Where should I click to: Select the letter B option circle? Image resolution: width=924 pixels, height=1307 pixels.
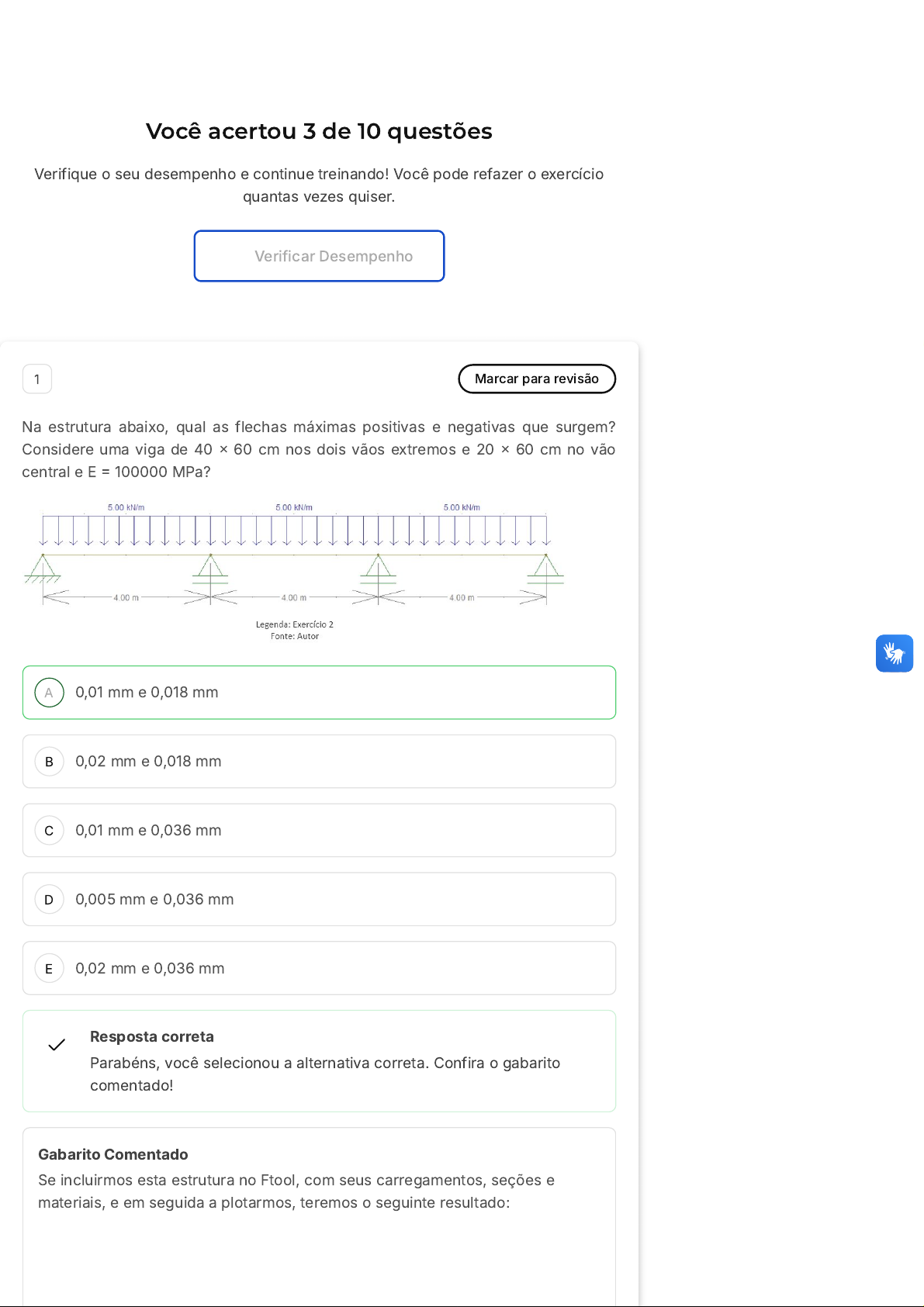pyautogui.click(x=49, y=762)
